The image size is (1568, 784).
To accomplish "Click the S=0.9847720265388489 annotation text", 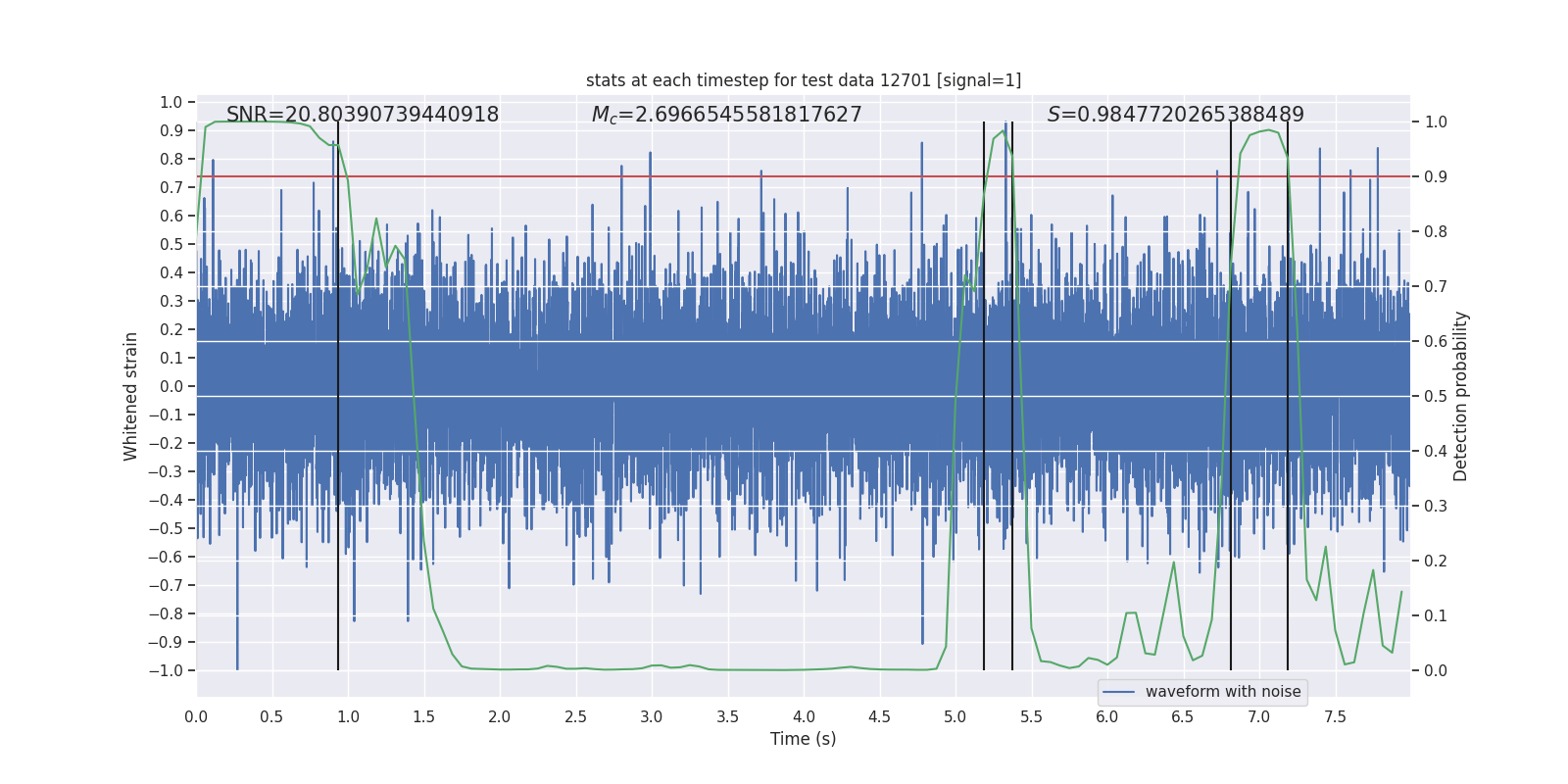I will (x=1176, y=115).
